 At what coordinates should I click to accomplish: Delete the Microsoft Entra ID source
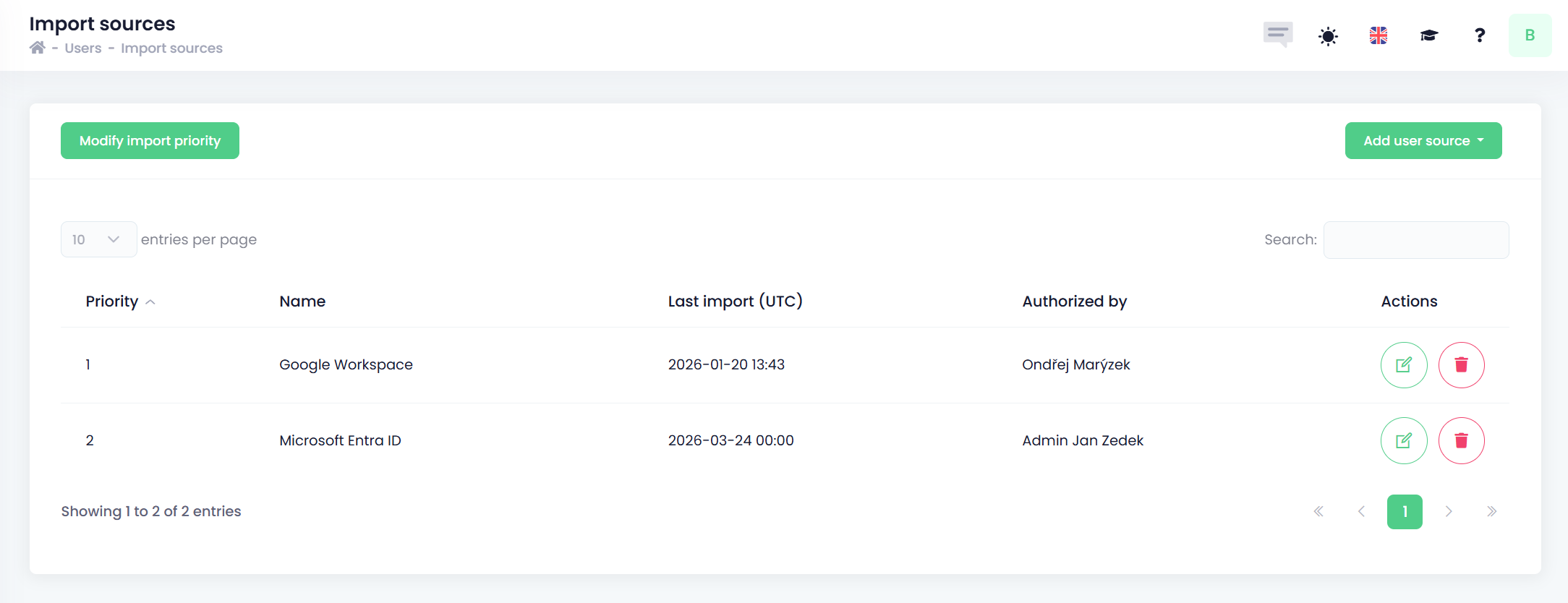click(x=1461, y=441)
